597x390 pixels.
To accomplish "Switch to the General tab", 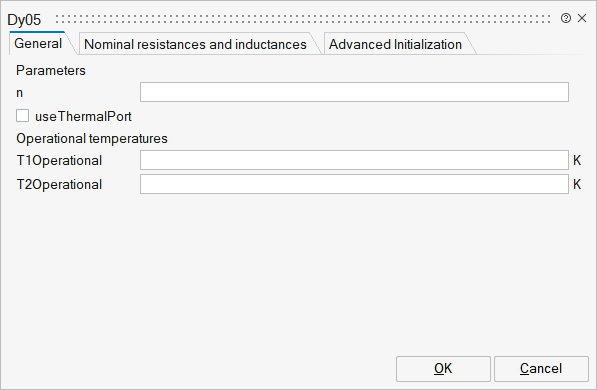I will tap(38, 43).
